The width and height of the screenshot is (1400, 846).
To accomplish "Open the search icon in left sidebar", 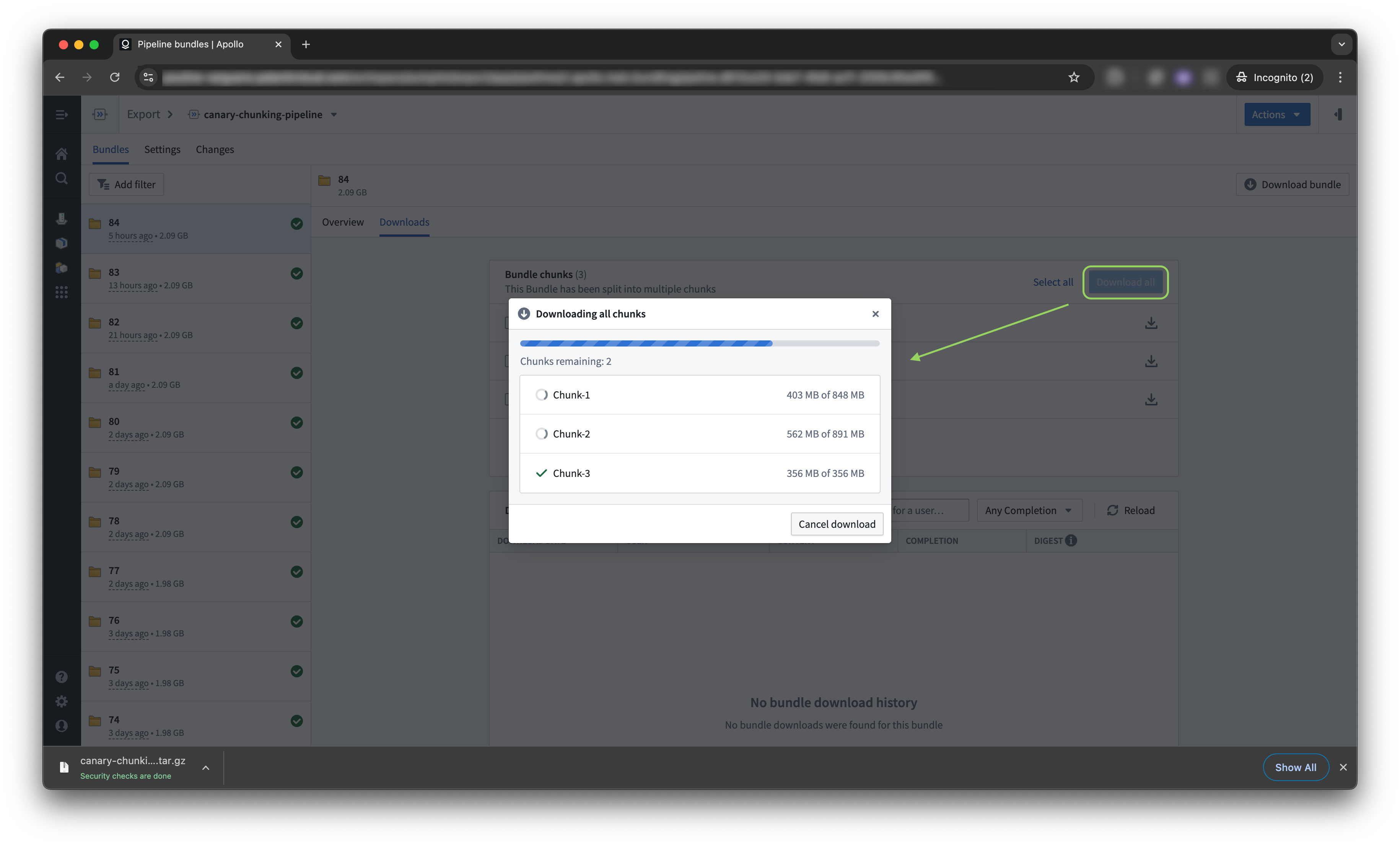I will (61, 178).
